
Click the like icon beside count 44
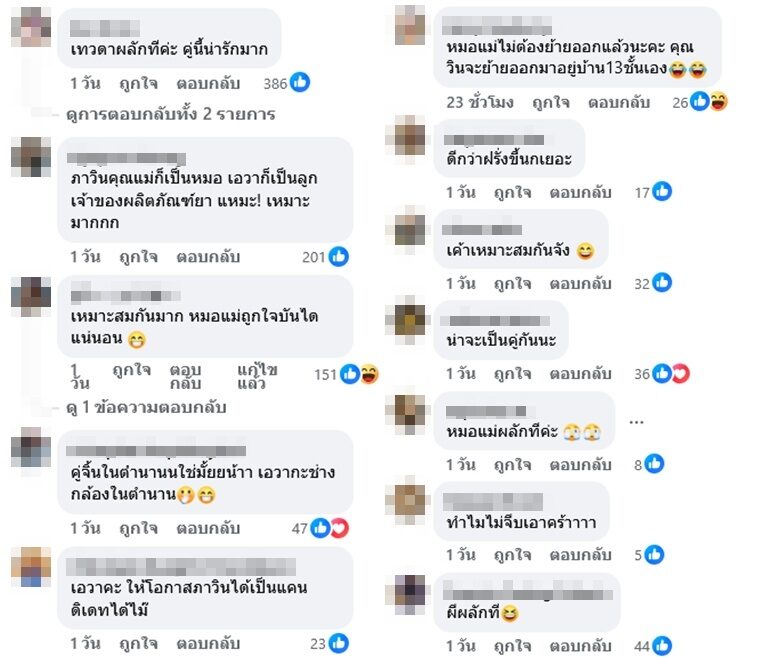(662, 645)
